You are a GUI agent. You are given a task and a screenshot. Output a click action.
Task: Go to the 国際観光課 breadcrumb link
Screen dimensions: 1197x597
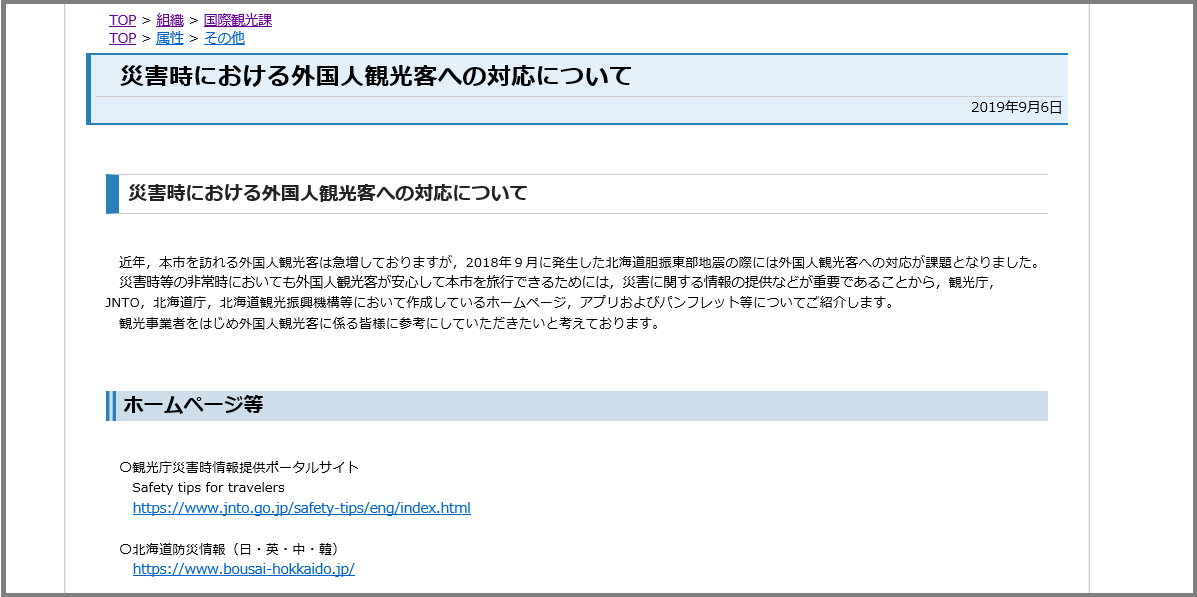pos(237,20)
